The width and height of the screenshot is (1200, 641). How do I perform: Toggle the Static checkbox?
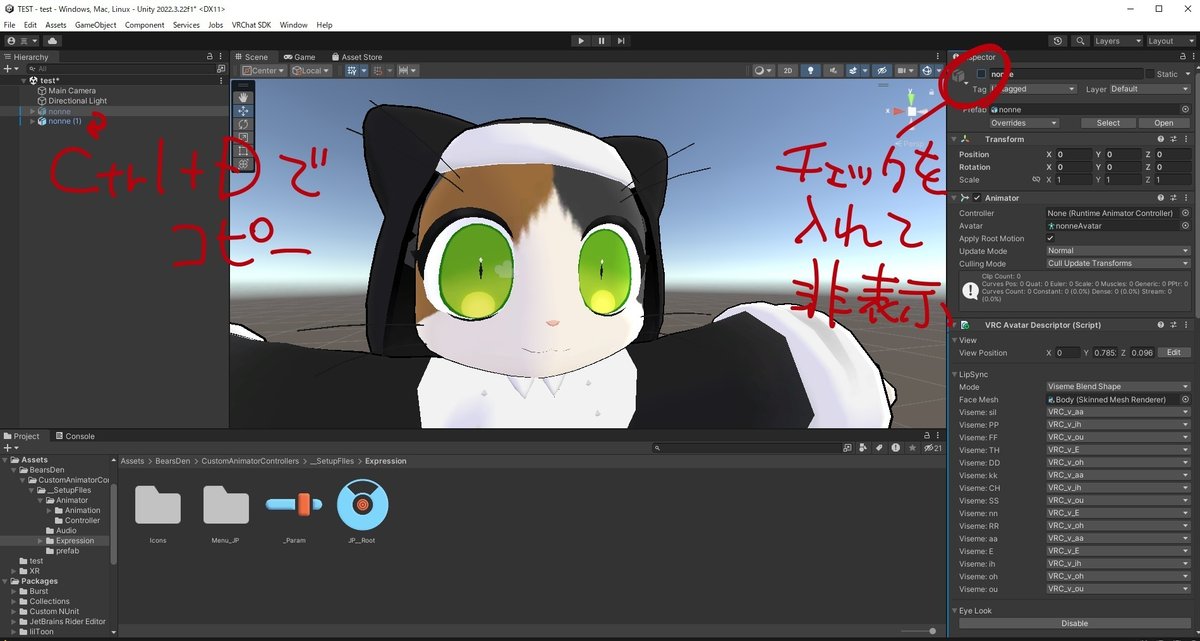tap(1150, 74)
